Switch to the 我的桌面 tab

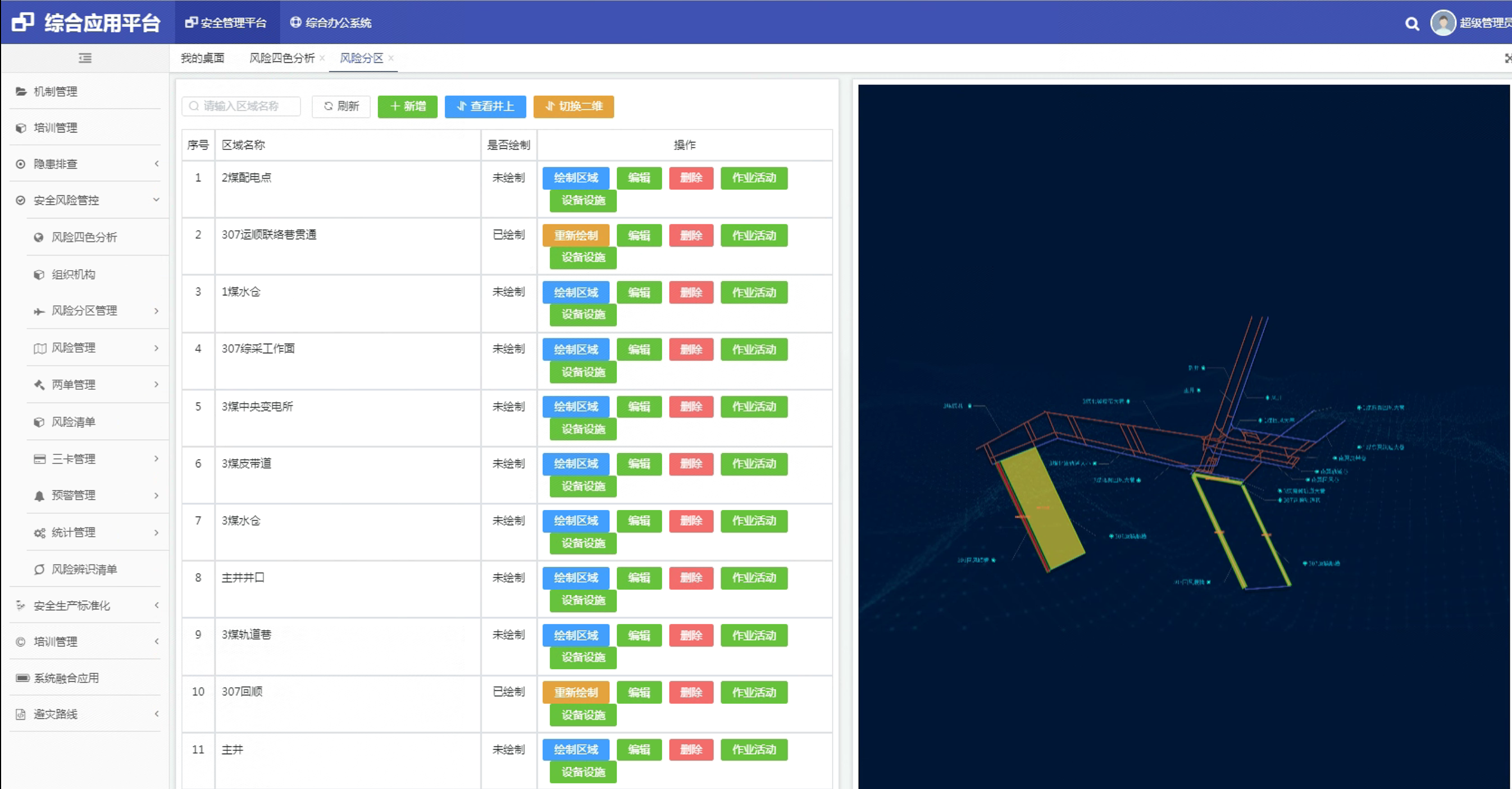203,58
